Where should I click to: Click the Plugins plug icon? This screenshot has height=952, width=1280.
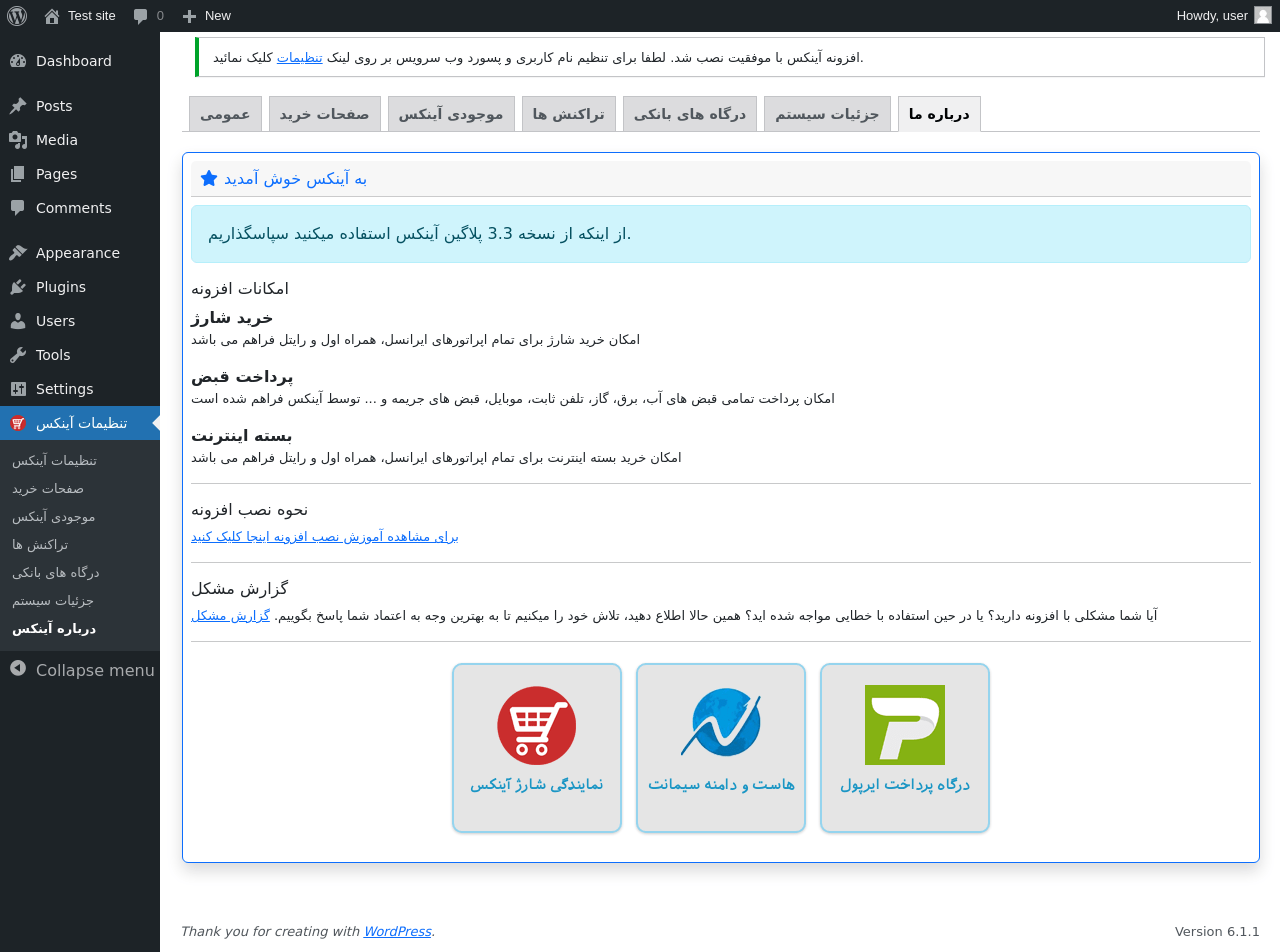[x=18, y=287]
